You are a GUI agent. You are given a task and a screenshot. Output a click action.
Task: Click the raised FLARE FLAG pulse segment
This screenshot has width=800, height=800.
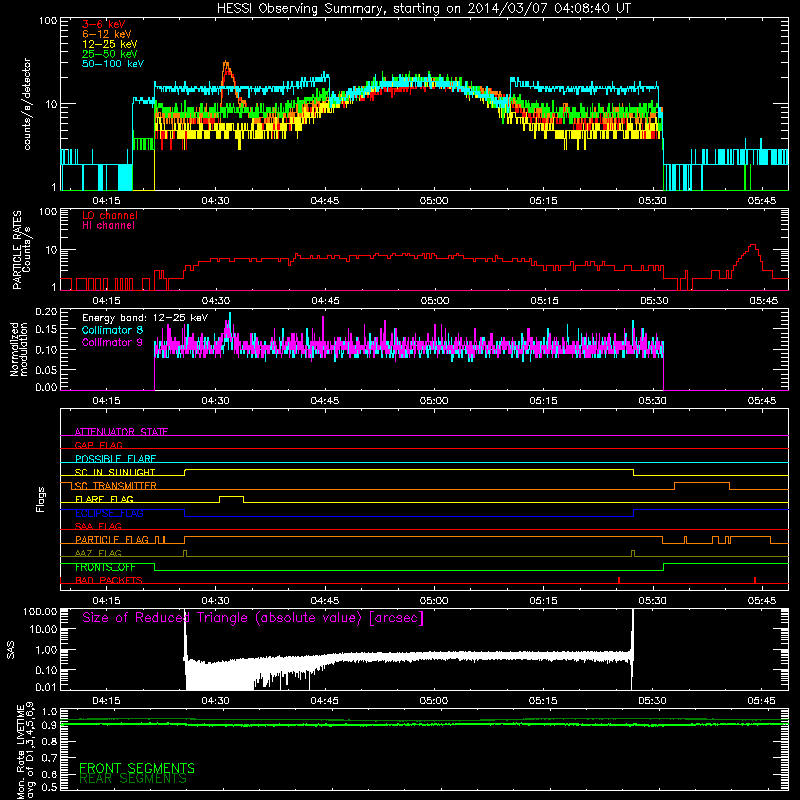[x=231, y=496]
